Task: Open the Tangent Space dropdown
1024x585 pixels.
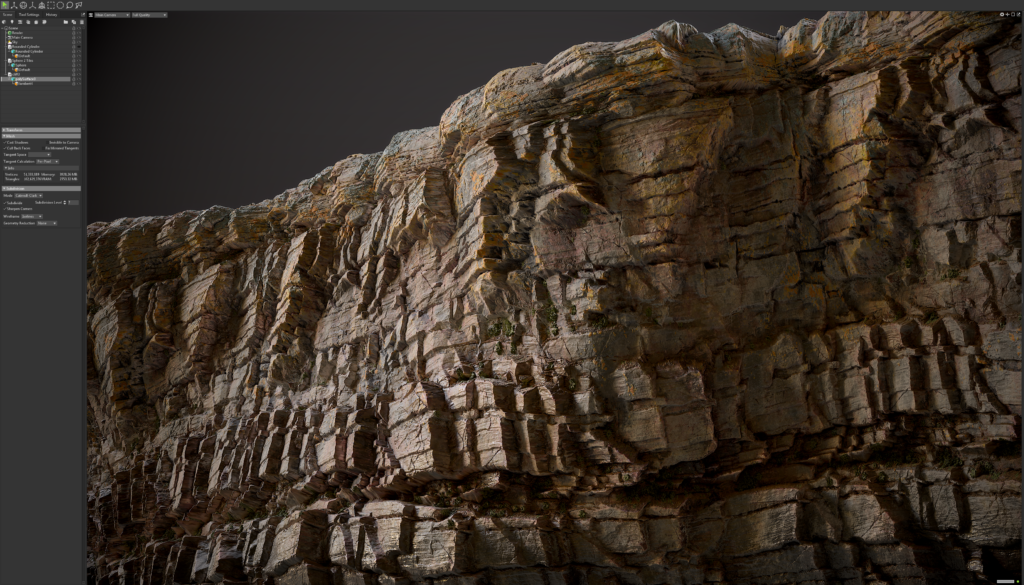Action: click(39, 155)
